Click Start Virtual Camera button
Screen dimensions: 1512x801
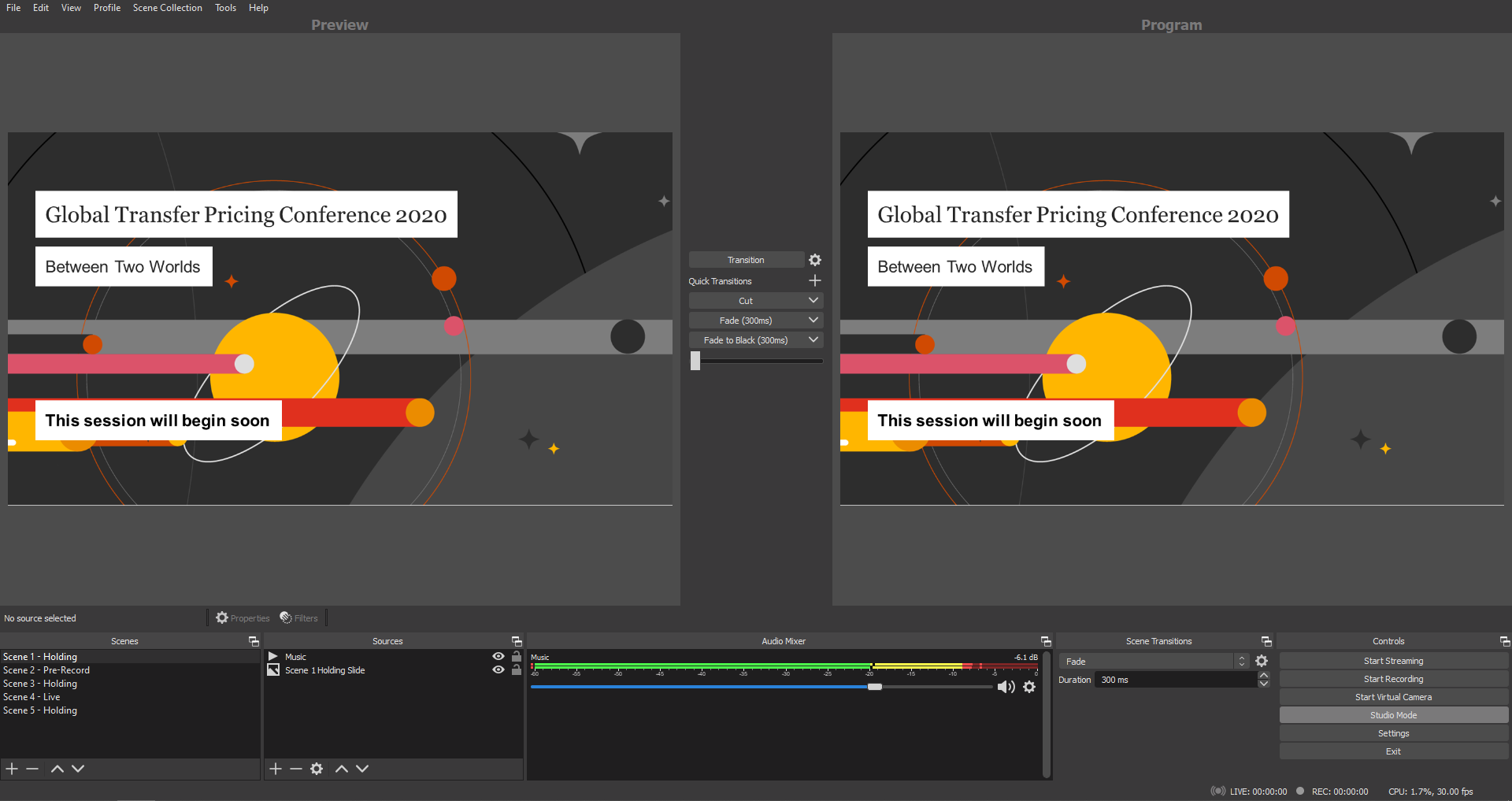point(1393,697)
